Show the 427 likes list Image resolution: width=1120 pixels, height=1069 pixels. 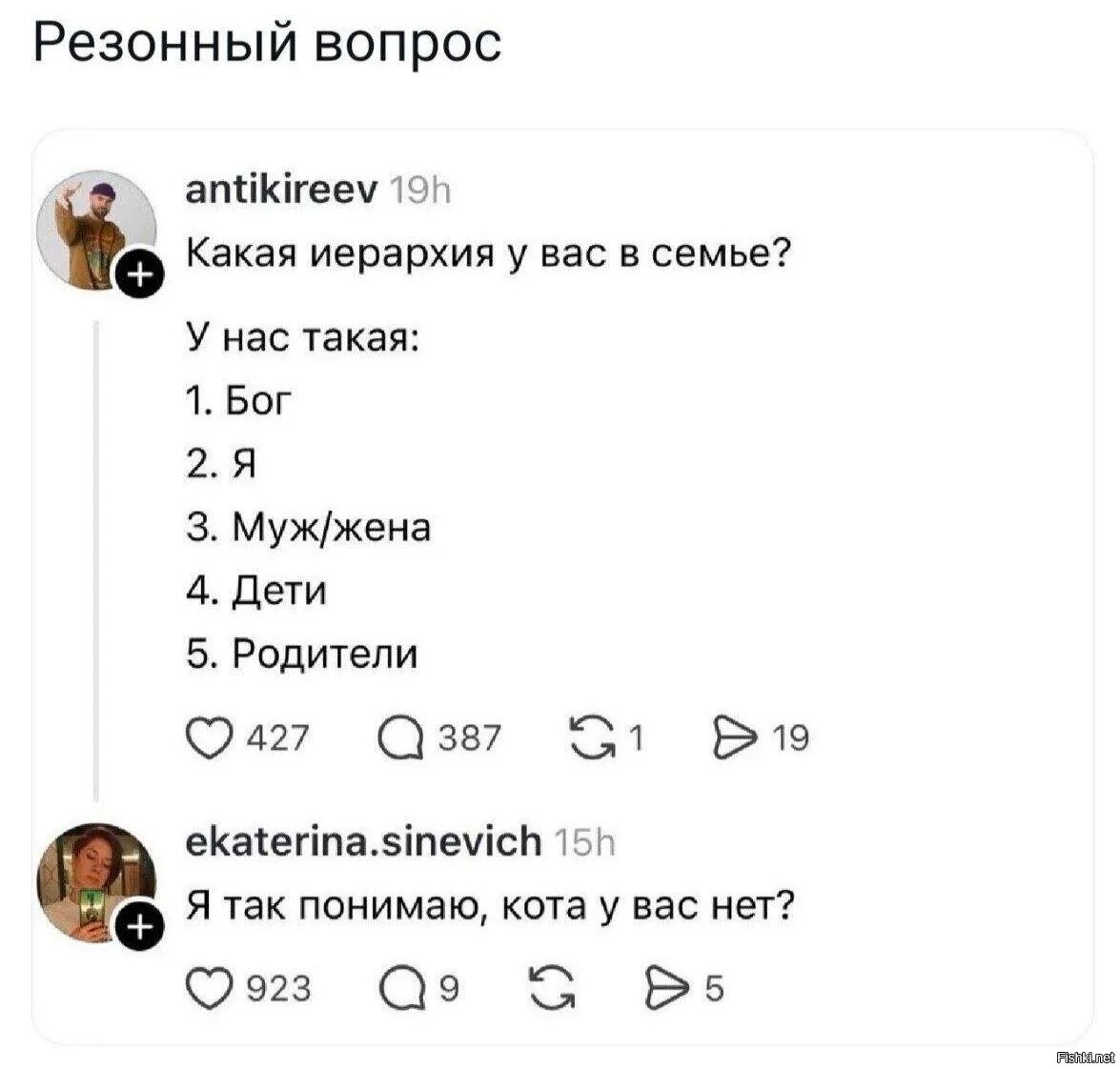click(275, 735)
